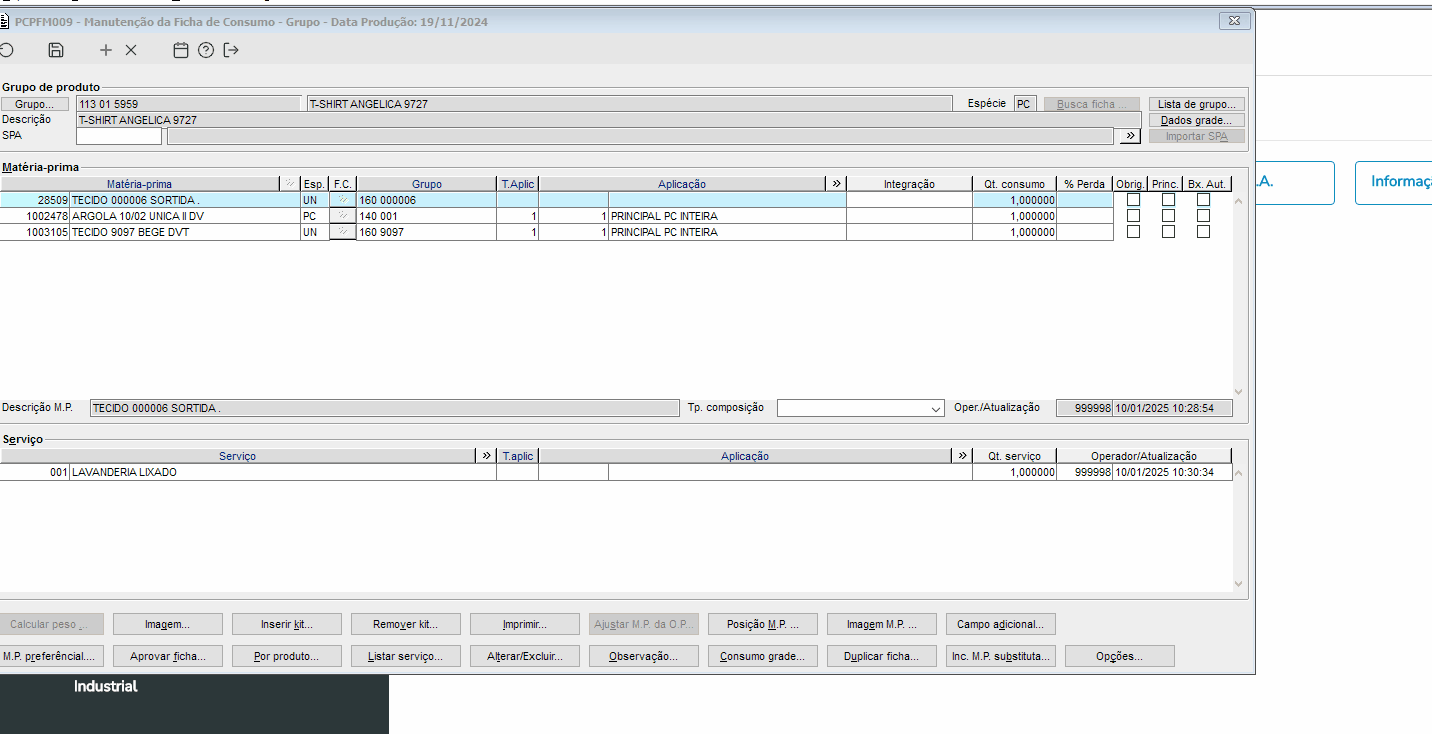Click Industrial label in the background window
This screenshot has height=734, width=1432.
[x=106, y=686]
